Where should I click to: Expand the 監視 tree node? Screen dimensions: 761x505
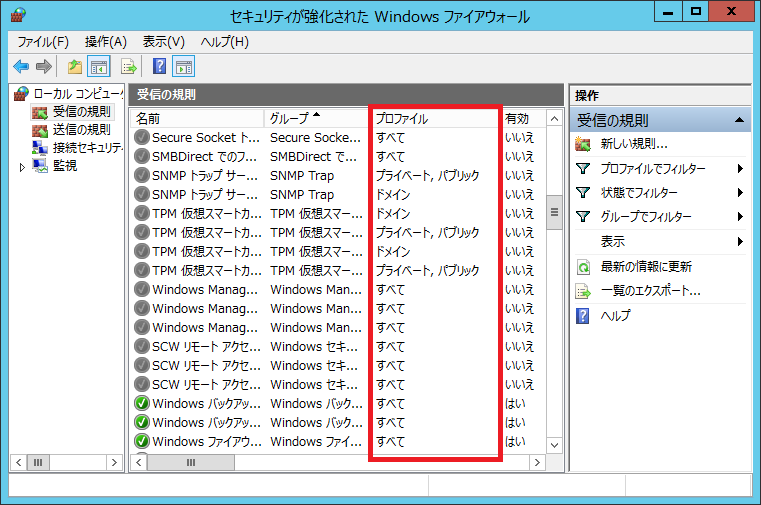[x=22, y=167]
